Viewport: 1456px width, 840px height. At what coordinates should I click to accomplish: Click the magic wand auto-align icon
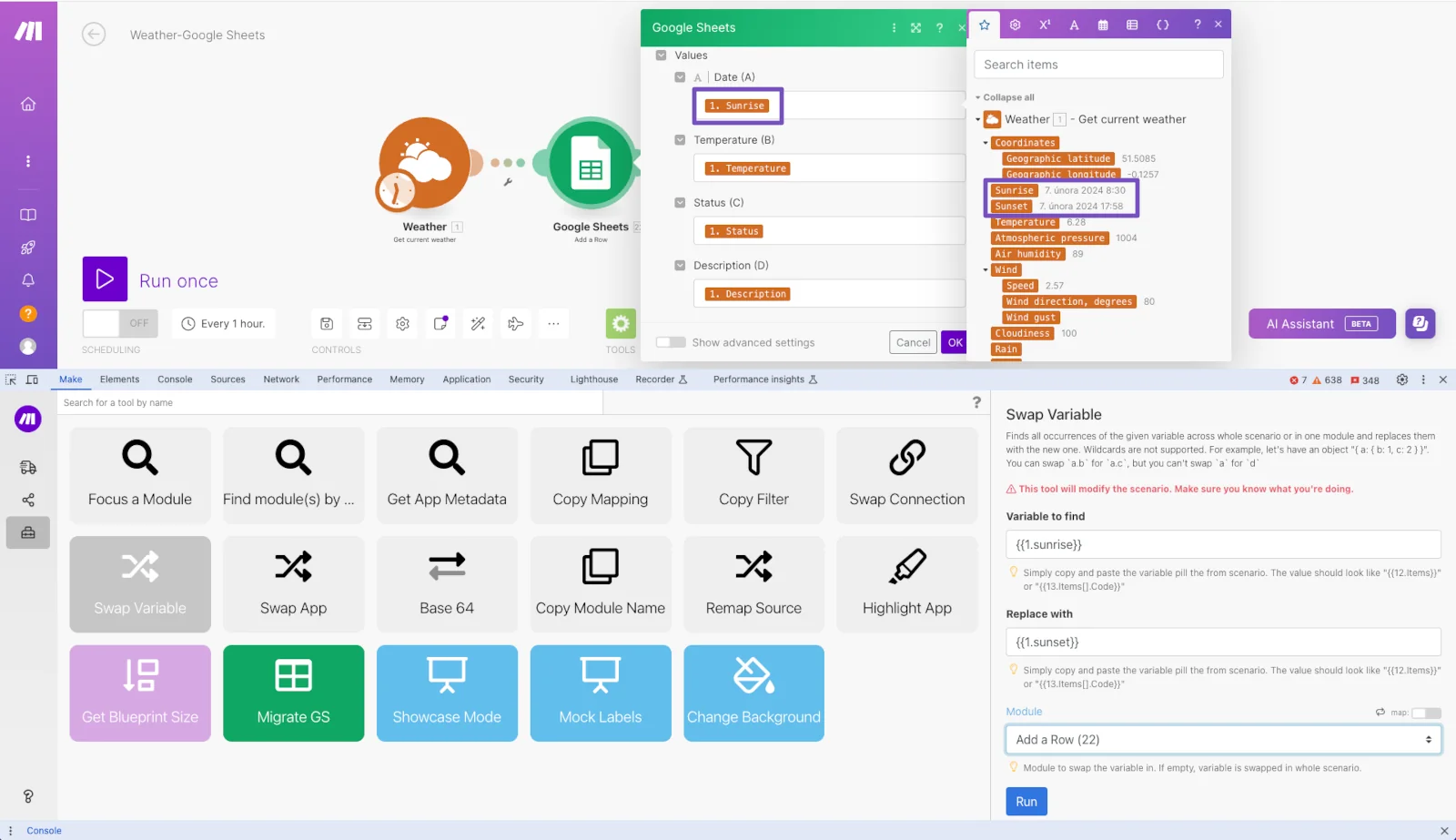tap(478, 323)
